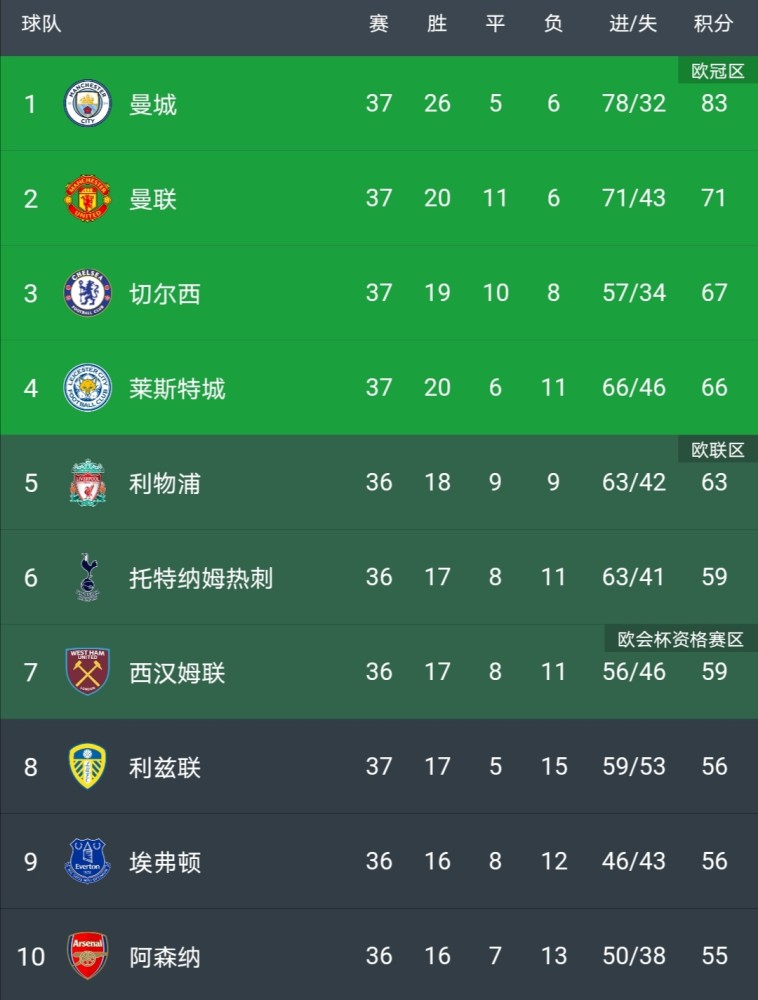The height and width of the screenshot is (1000, 758).
Task: Click team name 莱斯特城
Action: coord(177,388)
